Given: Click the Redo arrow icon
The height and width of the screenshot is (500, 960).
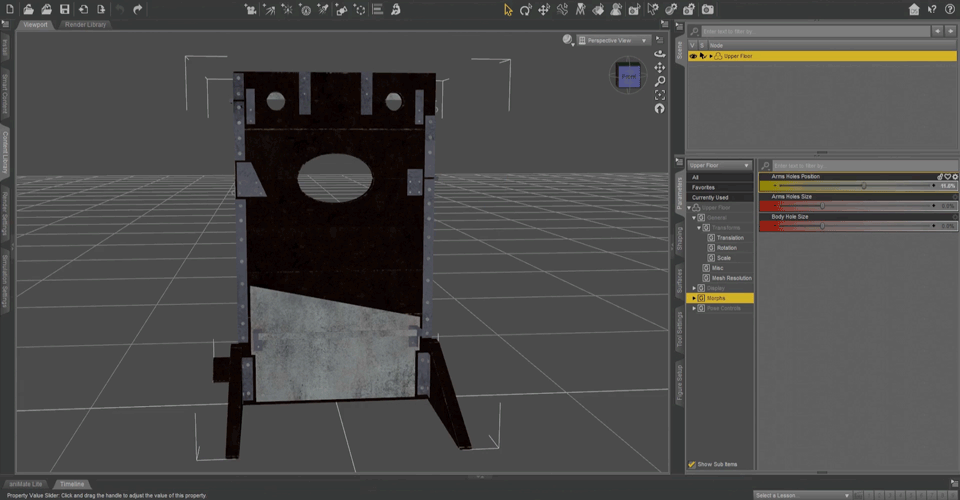Looking at the screenshot, I should [138, 9].
